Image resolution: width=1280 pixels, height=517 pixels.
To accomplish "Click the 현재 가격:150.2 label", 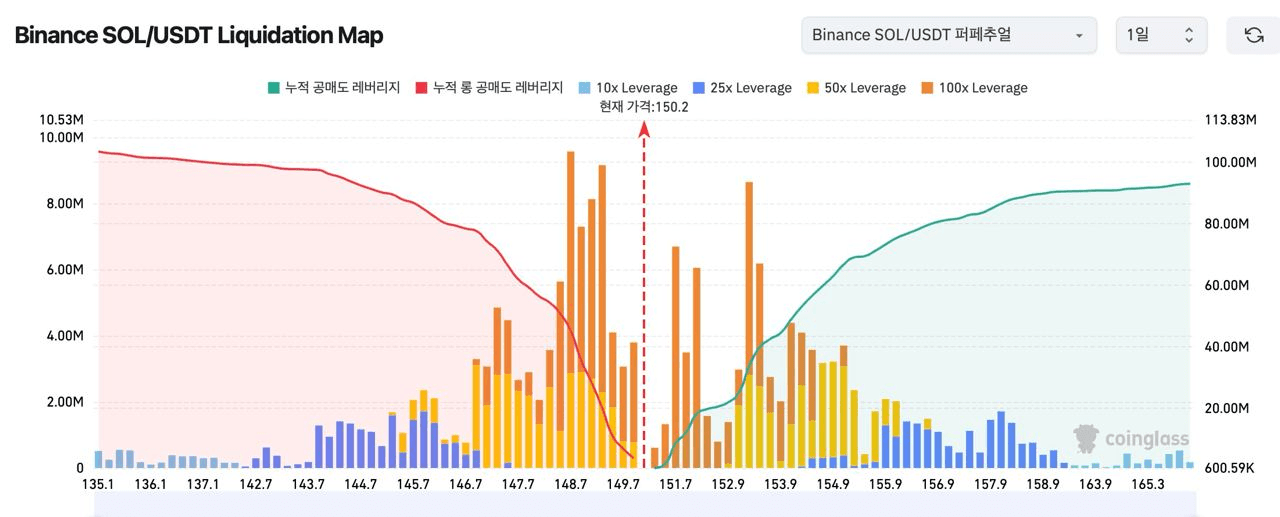I will tap(644, 107).
